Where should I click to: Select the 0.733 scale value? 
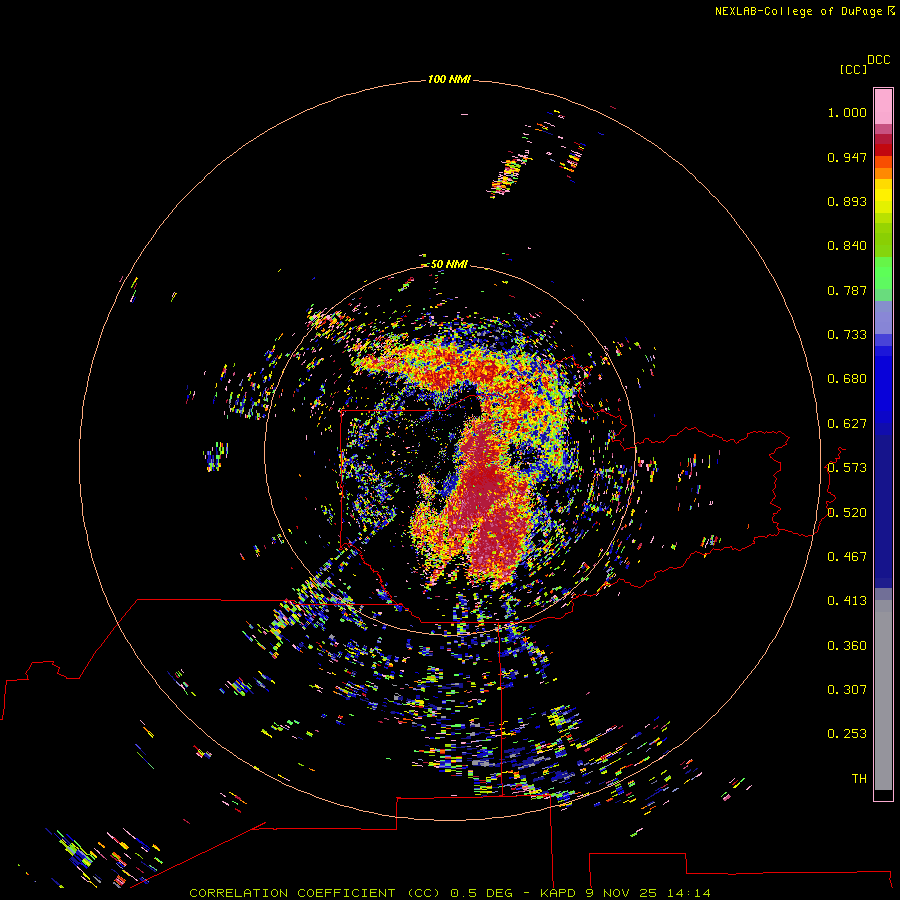pyautogui.click(x=847, y=335)
